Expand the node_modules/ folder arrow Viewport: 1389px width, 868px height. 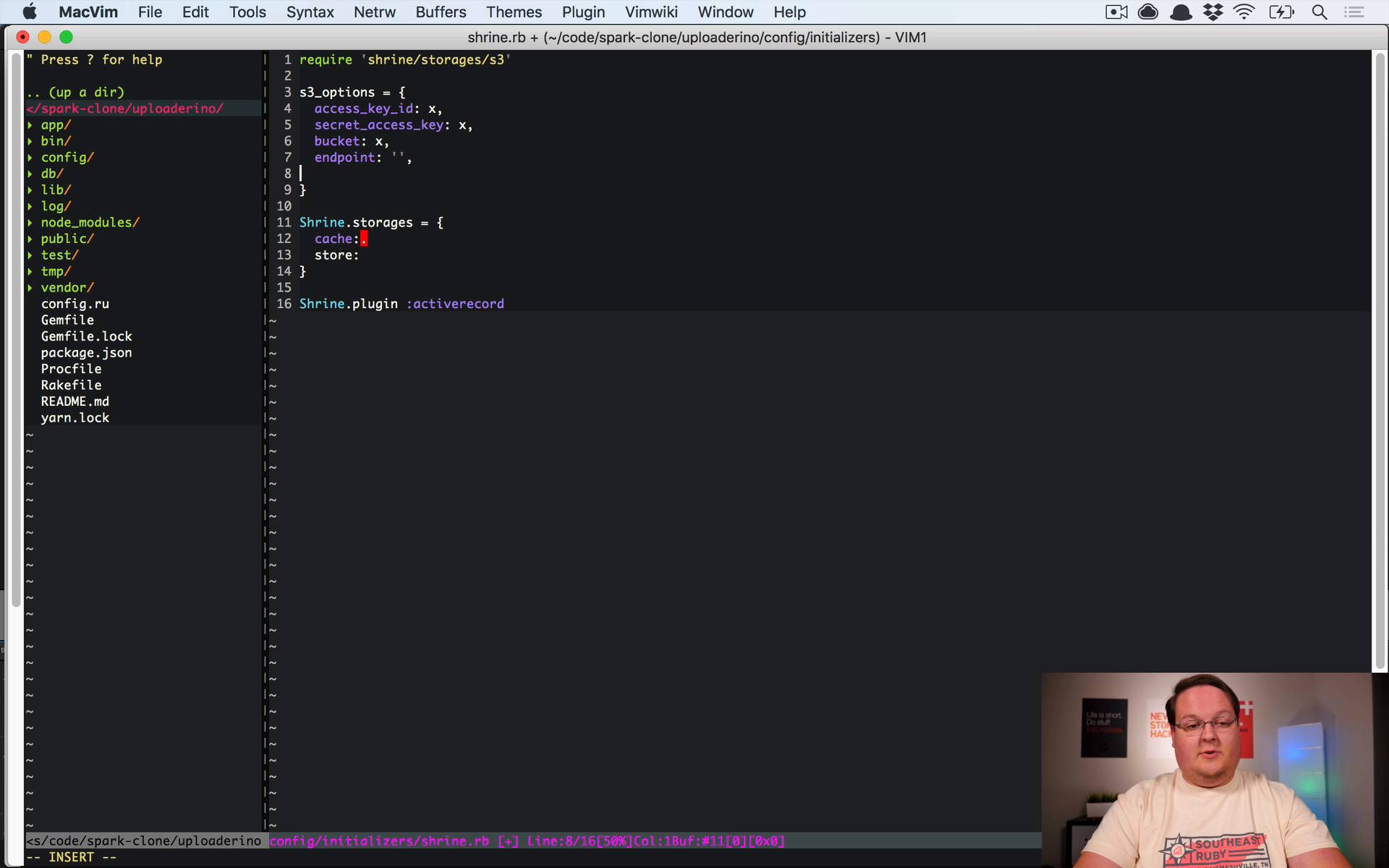click(30, 223)
